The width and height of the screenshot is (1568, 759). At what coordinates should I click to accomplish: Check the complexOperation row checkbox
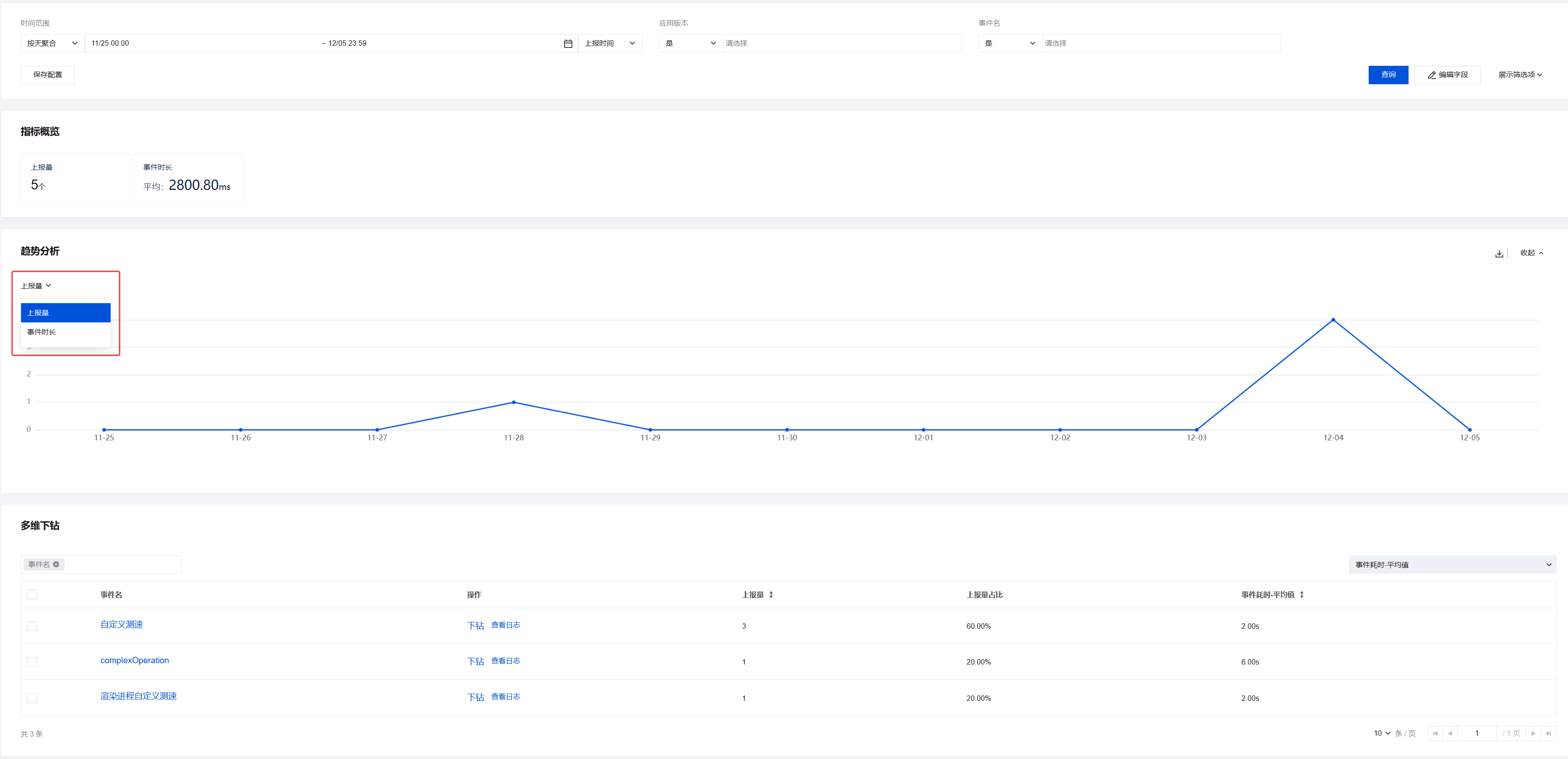point(32,662)
